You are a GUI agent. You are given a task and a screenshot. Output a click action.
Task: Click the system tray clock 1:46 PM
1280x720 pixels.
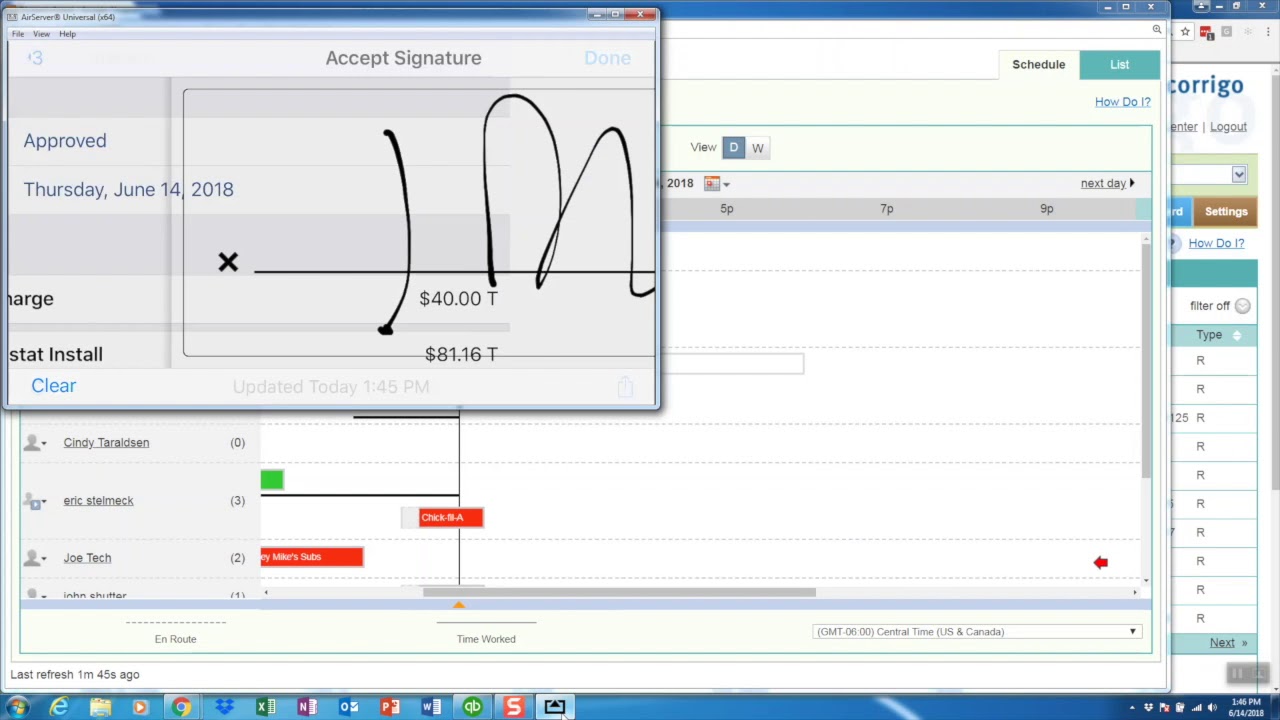click(1245, 707)
